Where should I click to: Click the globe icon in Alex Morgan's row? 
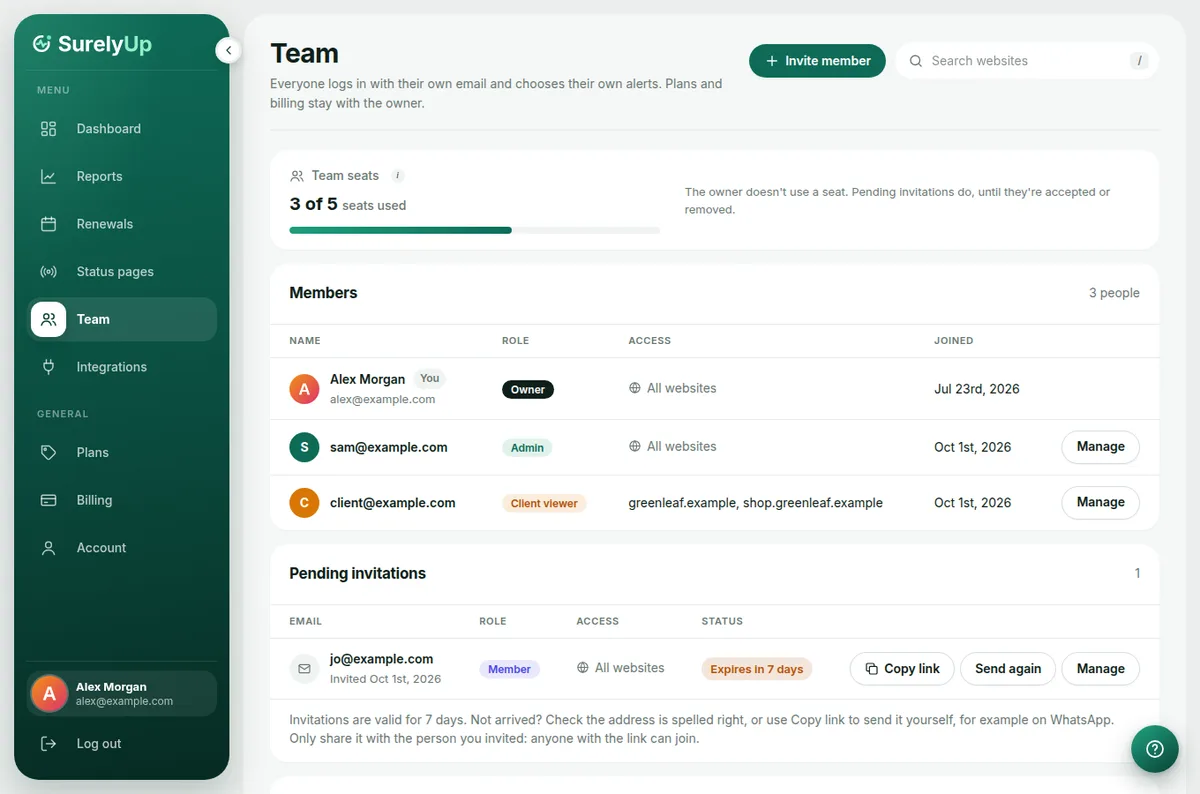(x=635, y=388)
